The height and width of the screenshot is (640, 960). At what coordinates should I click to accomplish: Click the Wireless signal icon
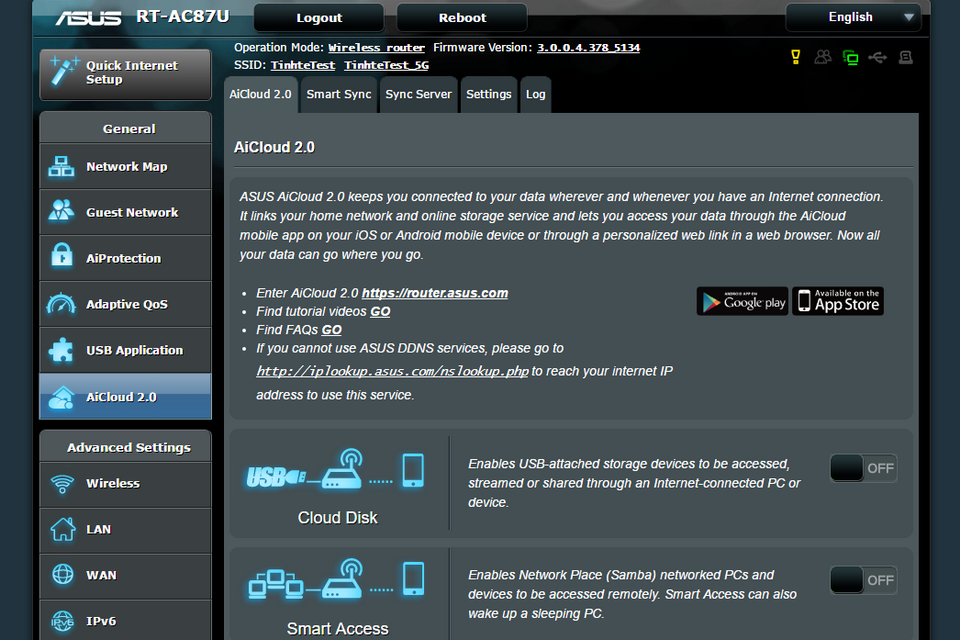(62, 484)
